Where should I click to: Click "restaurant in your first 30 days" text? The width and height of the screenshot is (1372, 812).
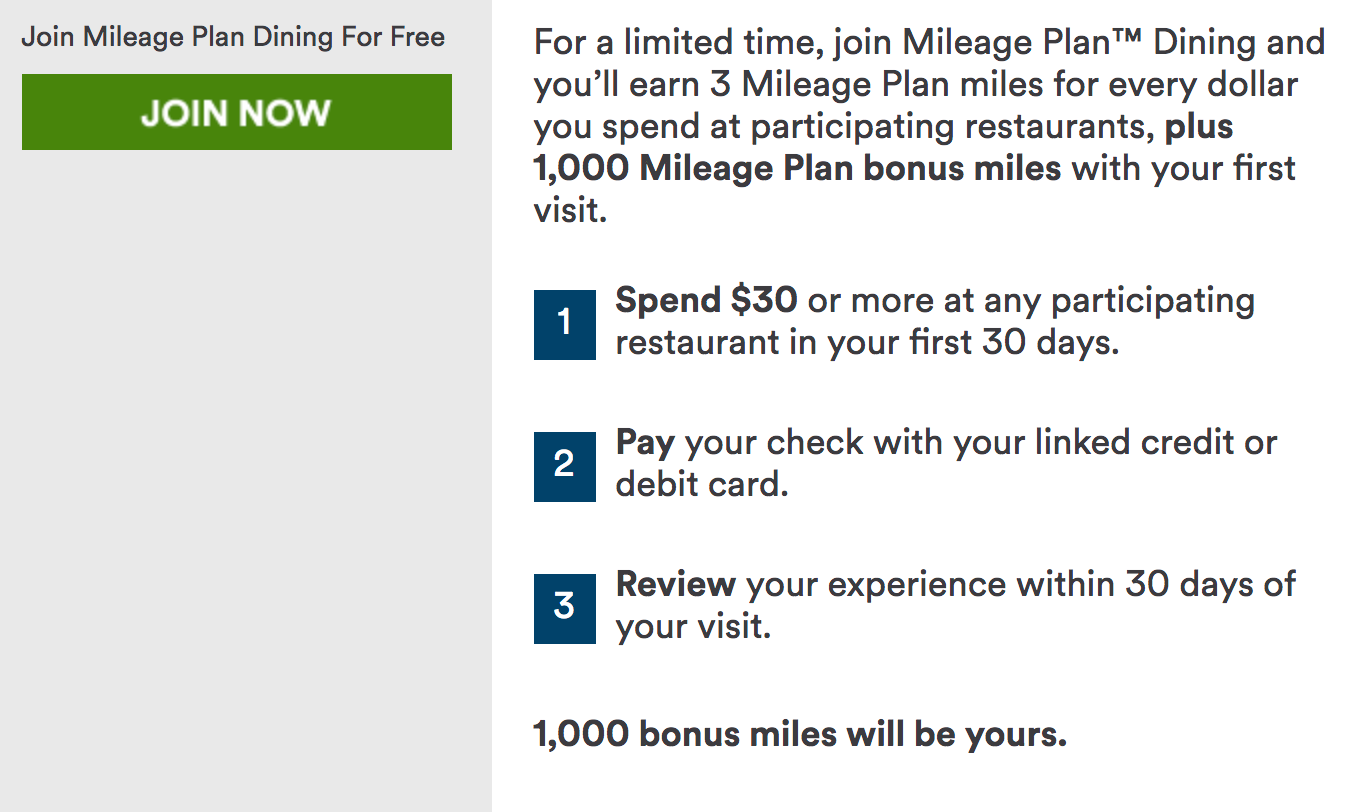(x=866, y=343)
